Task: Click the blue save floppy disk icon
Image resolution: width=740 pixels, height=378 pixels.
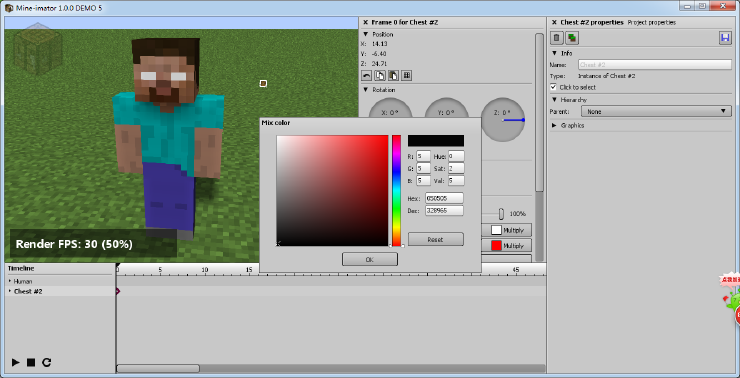Action: pos(725,38)
